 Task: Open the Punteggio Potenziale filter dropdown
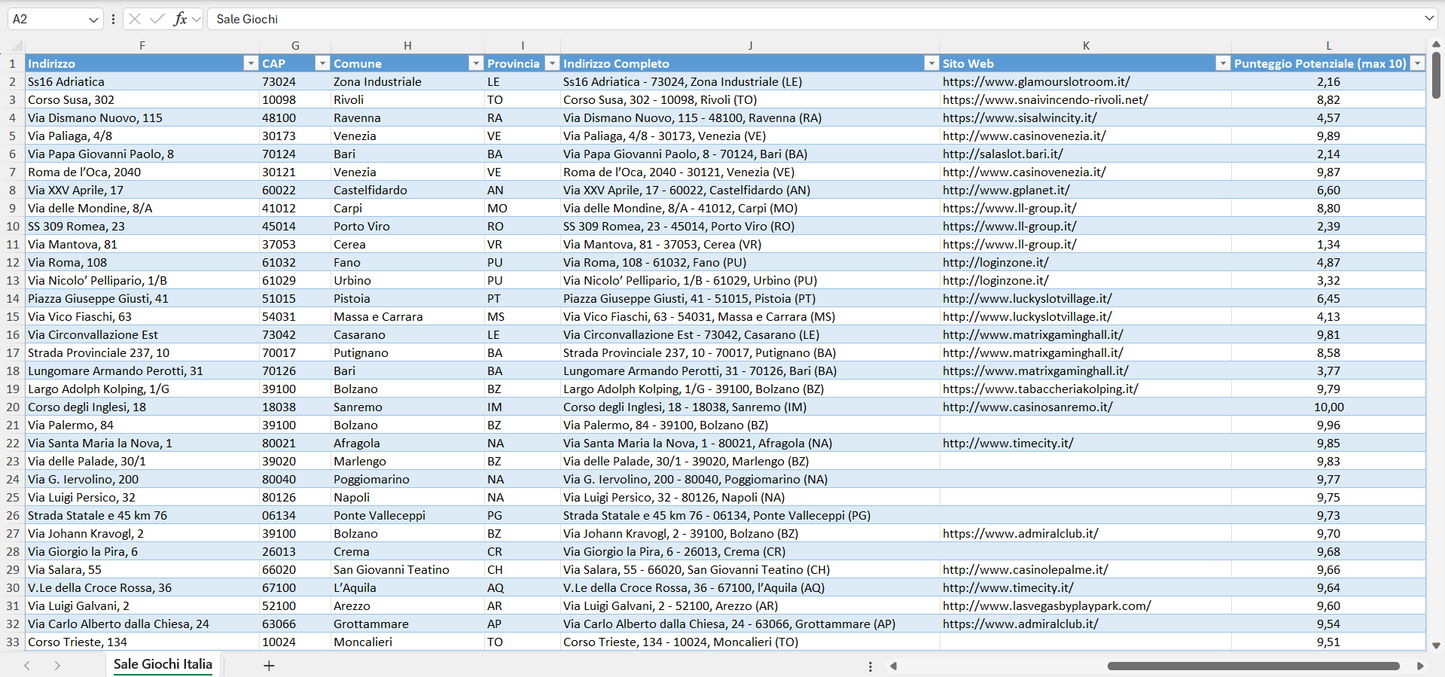(x=1419, y=62)
